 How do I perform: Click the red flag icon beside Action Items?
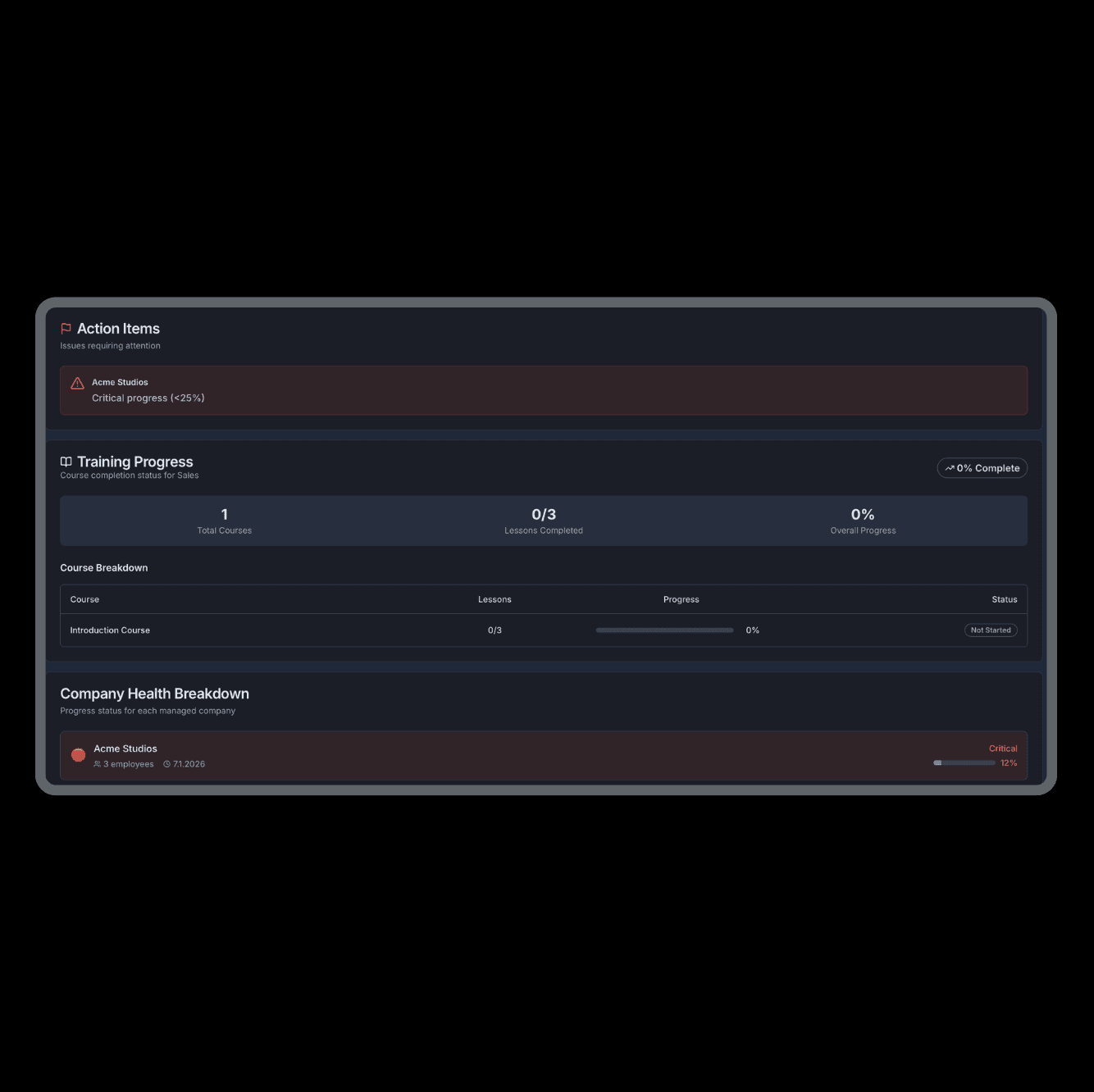65,328
